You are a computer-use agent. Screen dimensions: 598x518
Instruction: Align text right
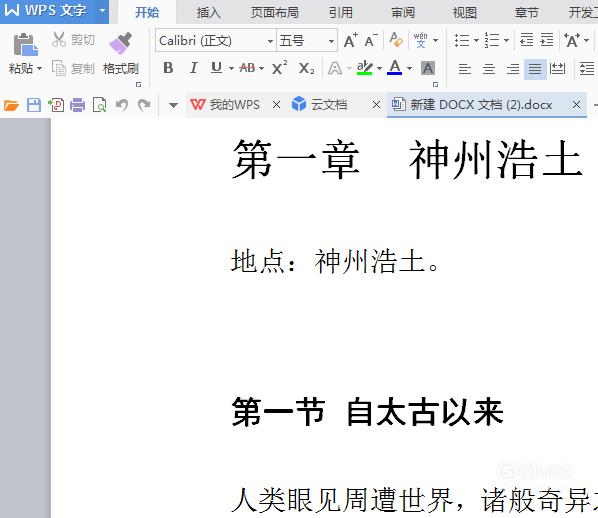[x=513, y=69]
